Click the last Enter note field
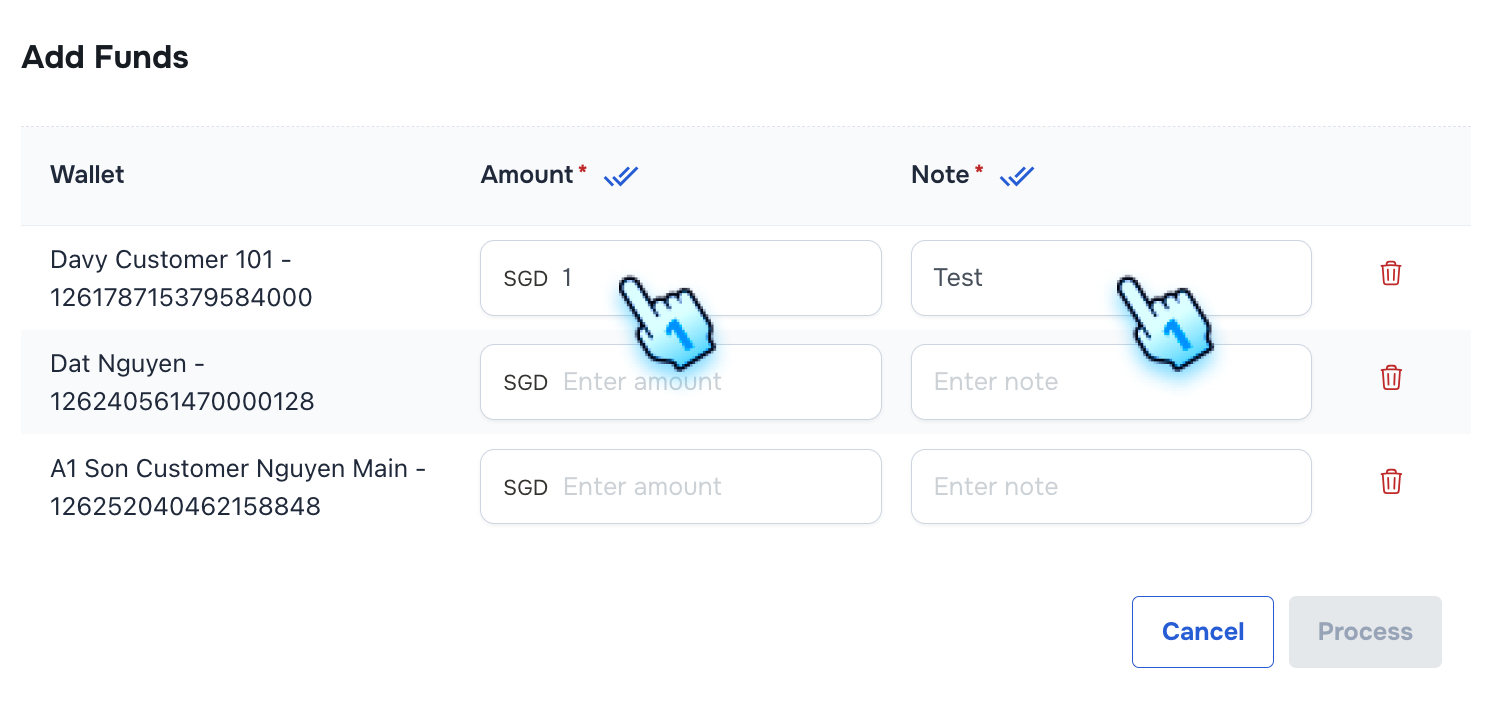1502x722 pixels. point(1110,487)
